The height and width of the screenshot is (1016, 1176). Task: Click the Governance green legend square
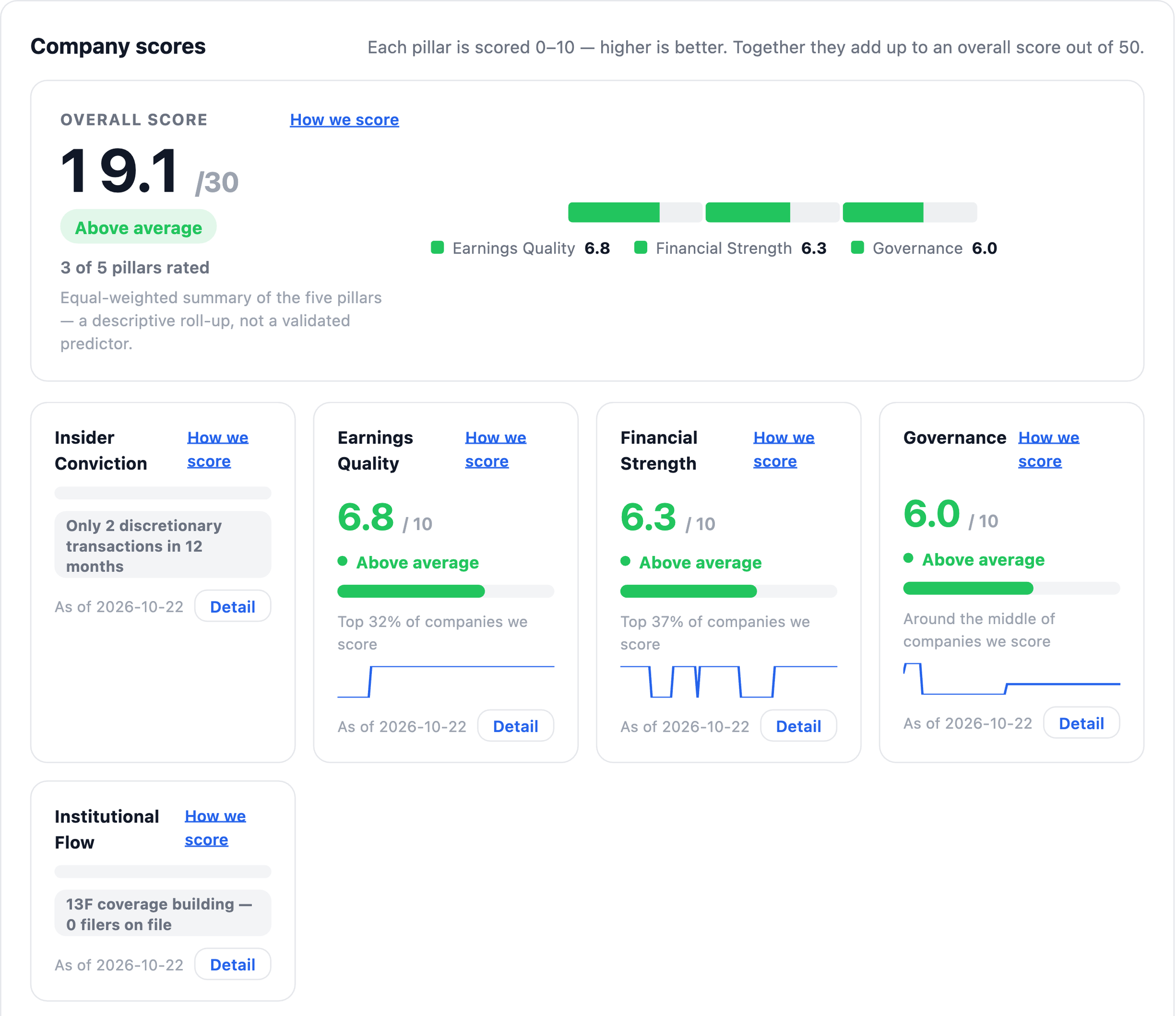pyautogui.click(x=857, y=247)
